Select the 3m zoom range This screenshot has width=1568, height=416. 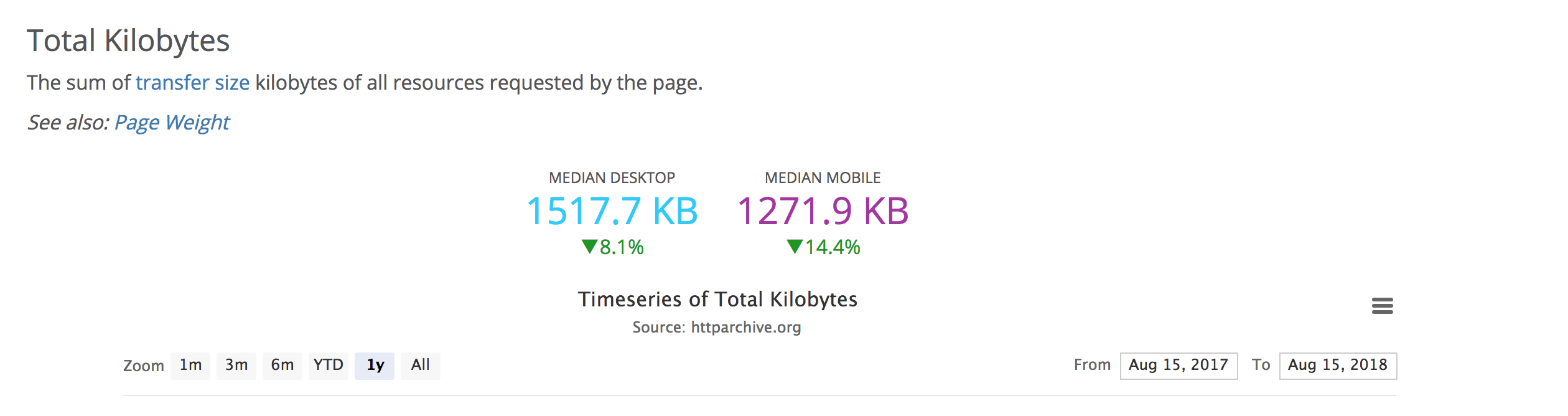[236, 366]
